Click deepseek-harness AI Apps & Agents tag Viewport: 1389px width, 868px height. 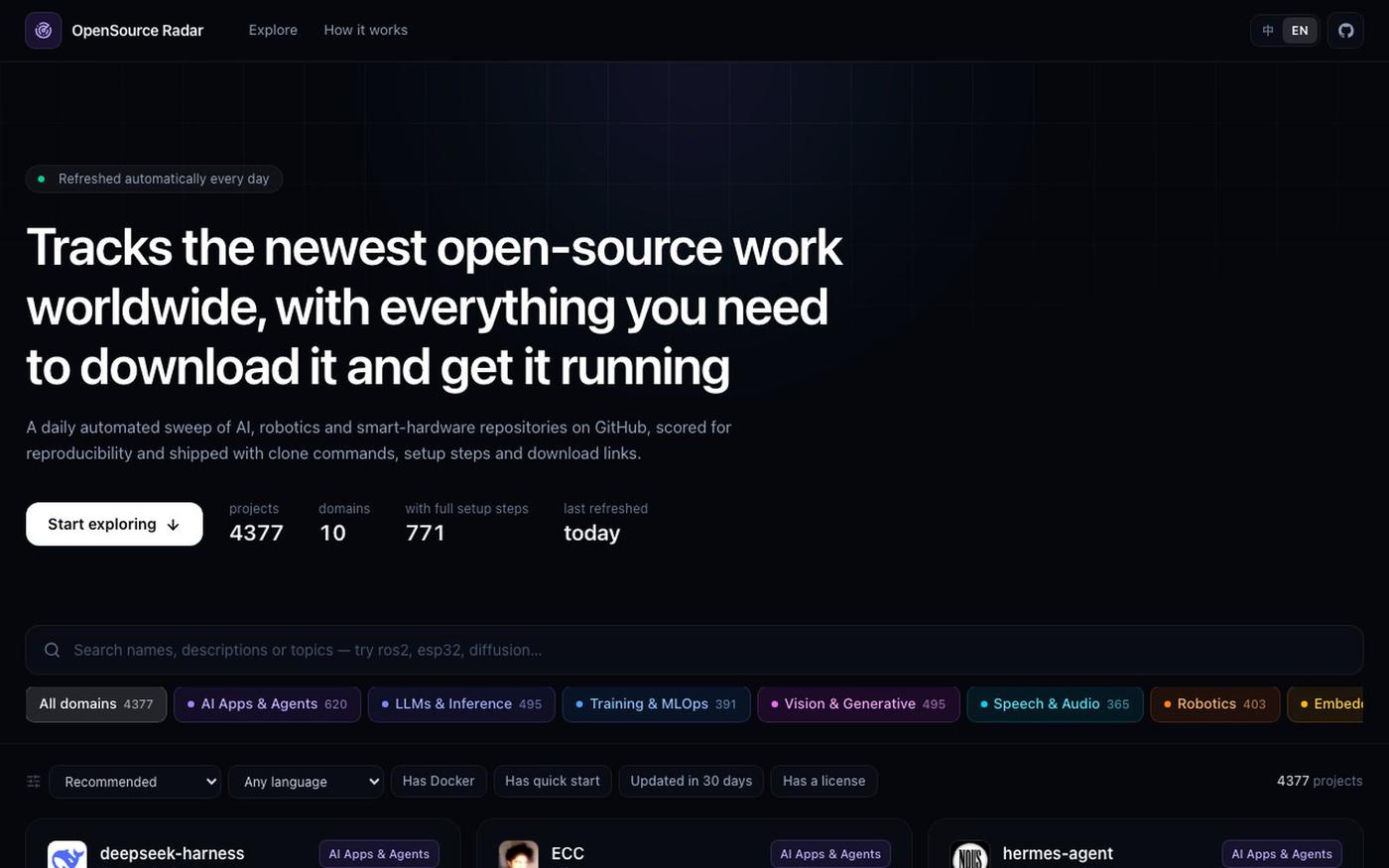(379, 854)
